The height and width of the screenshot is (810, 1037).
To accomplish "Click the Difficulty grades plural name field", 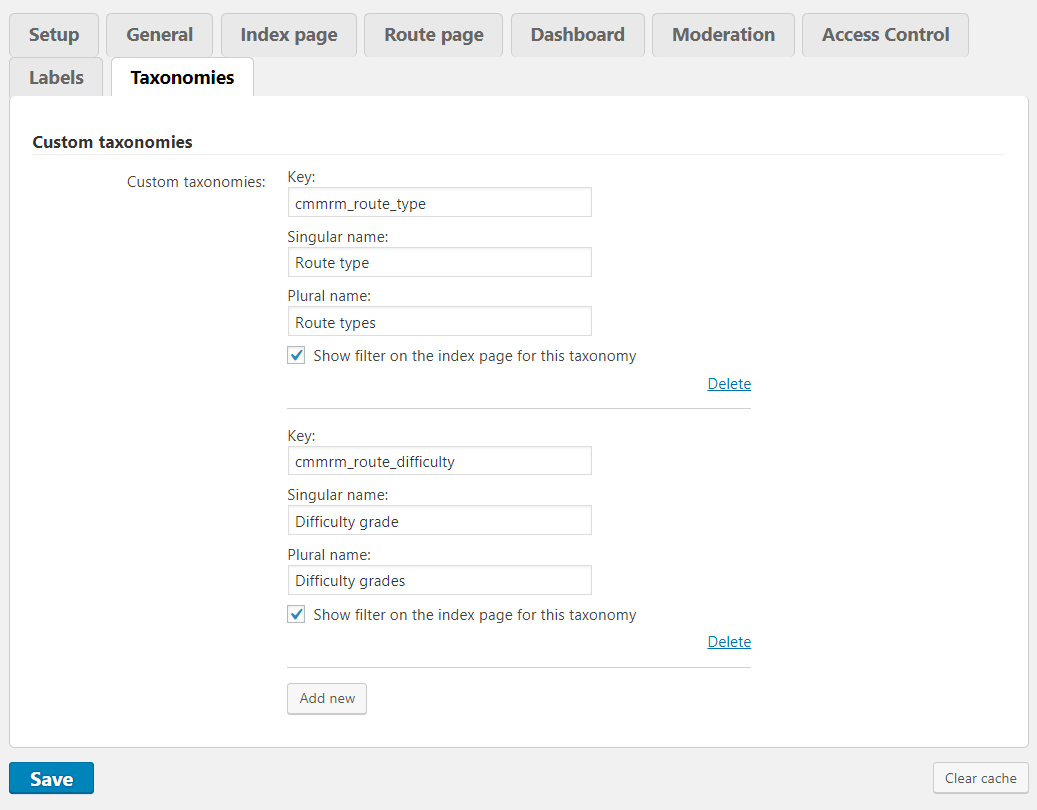I will coord(439,581).
